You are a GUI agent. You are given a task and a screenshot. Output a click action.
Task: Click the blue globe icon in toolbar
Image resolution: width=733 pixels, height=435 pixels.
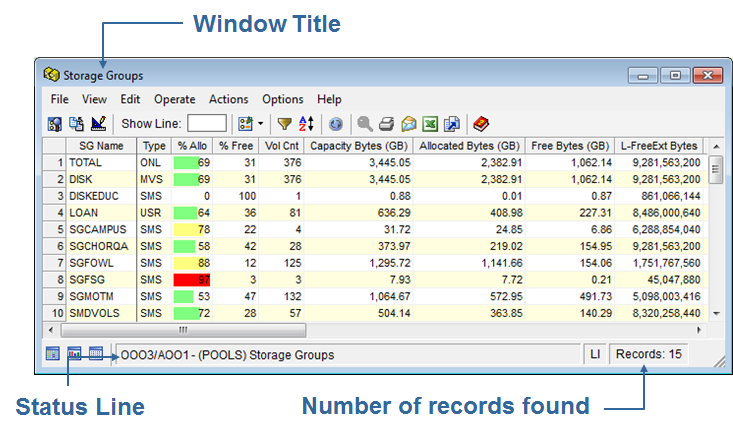click(x=336, y=124)
